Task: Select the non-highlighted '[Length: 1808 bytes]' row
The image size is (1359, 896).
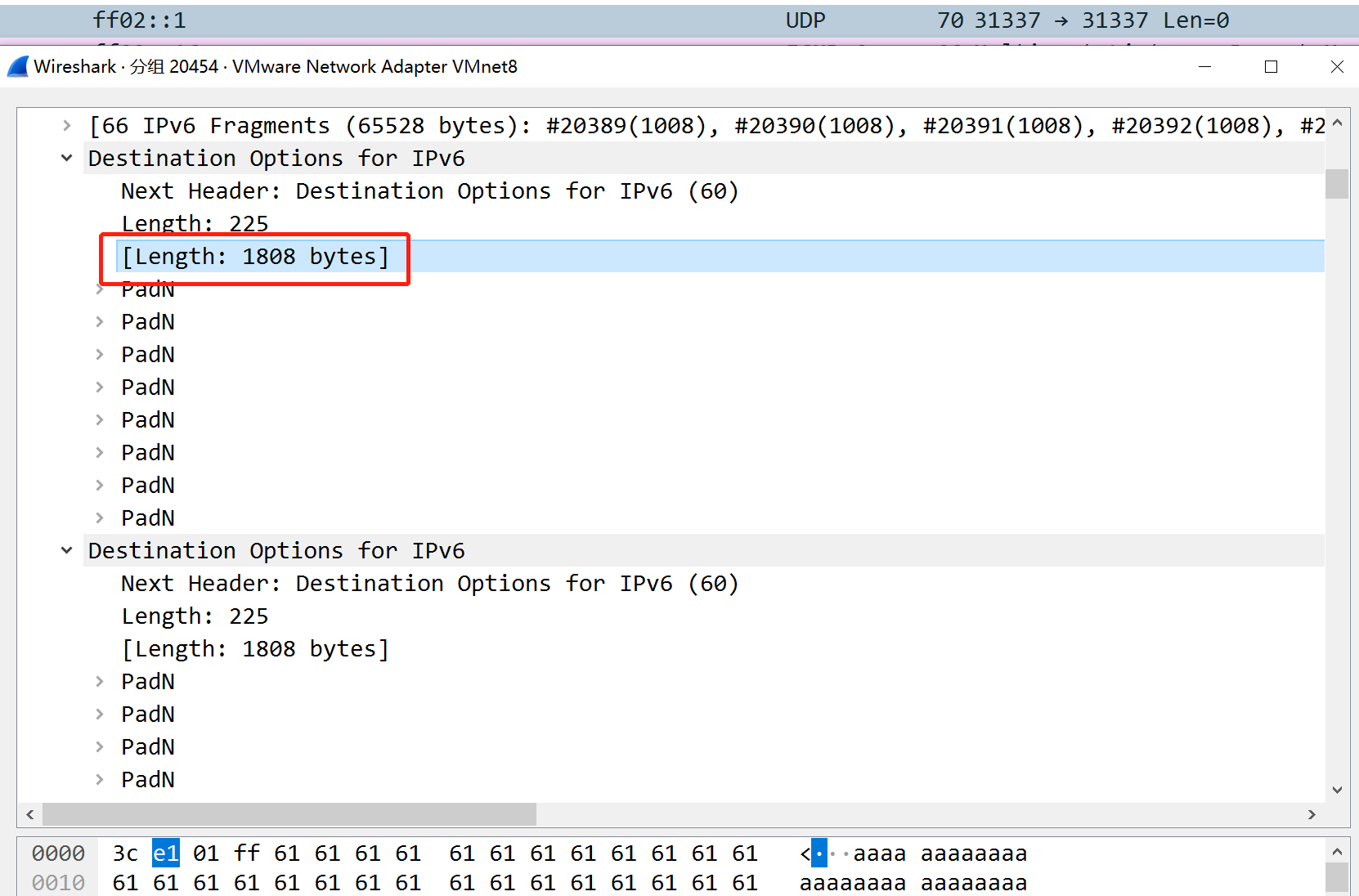Action: (x=255, y=649)
